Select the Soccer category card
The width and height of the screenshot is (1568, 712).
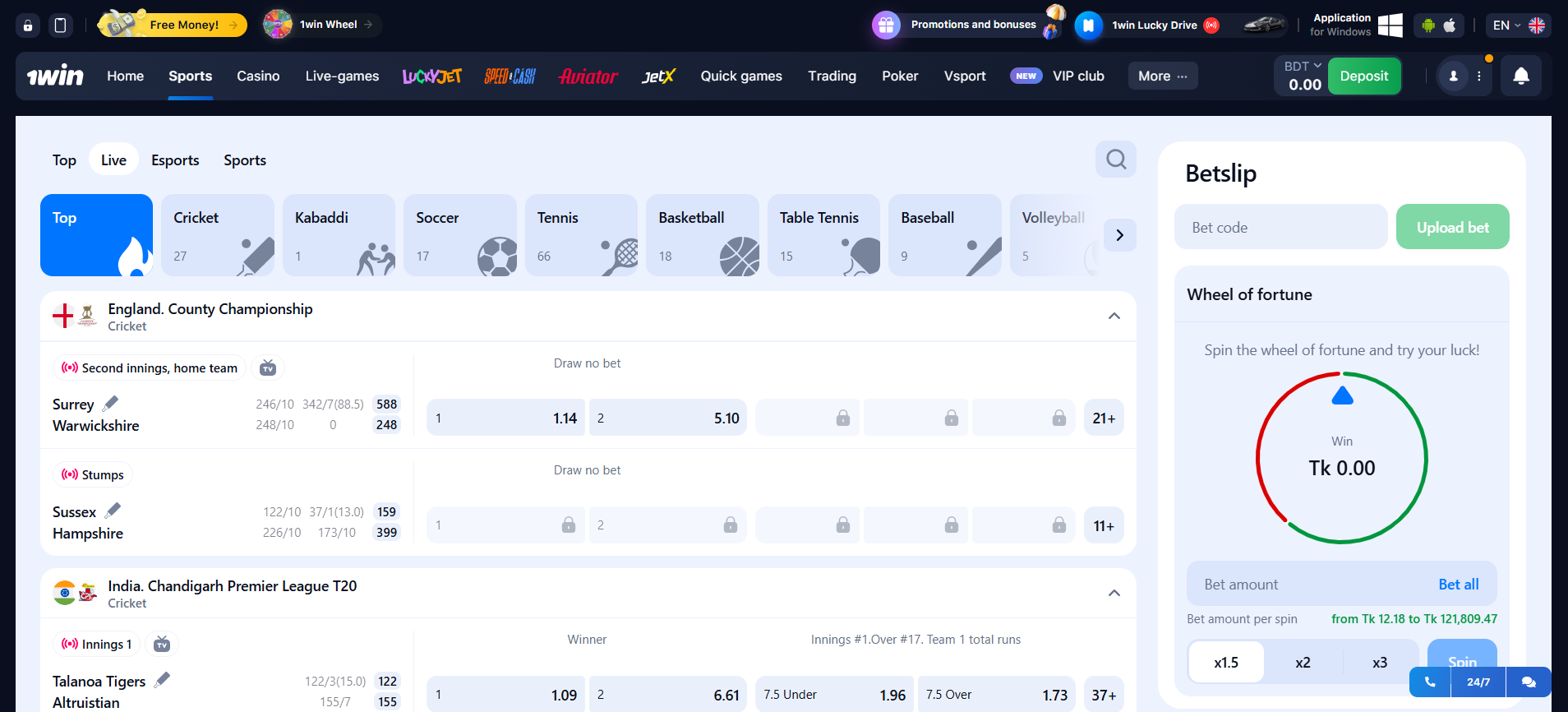click(460, 235)
